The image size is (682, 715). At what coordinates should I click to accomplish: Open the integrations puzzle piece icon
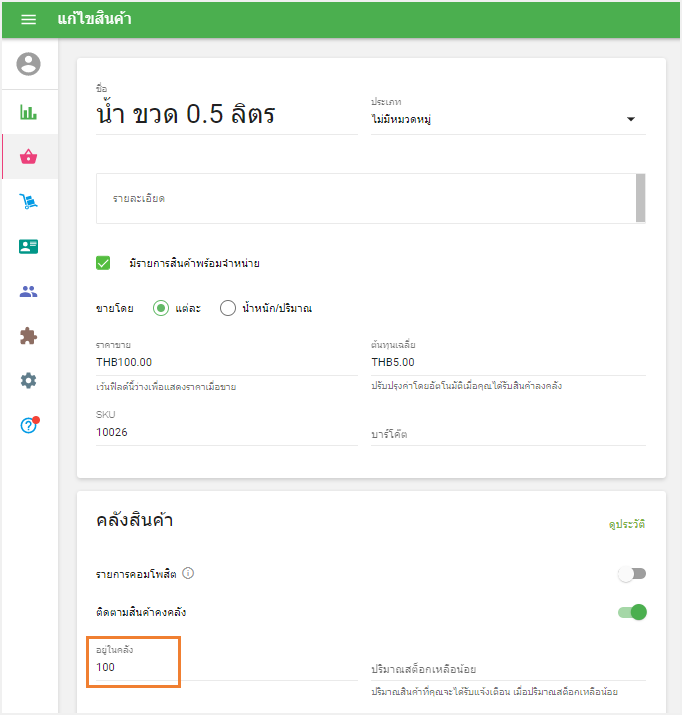point(29,336)
